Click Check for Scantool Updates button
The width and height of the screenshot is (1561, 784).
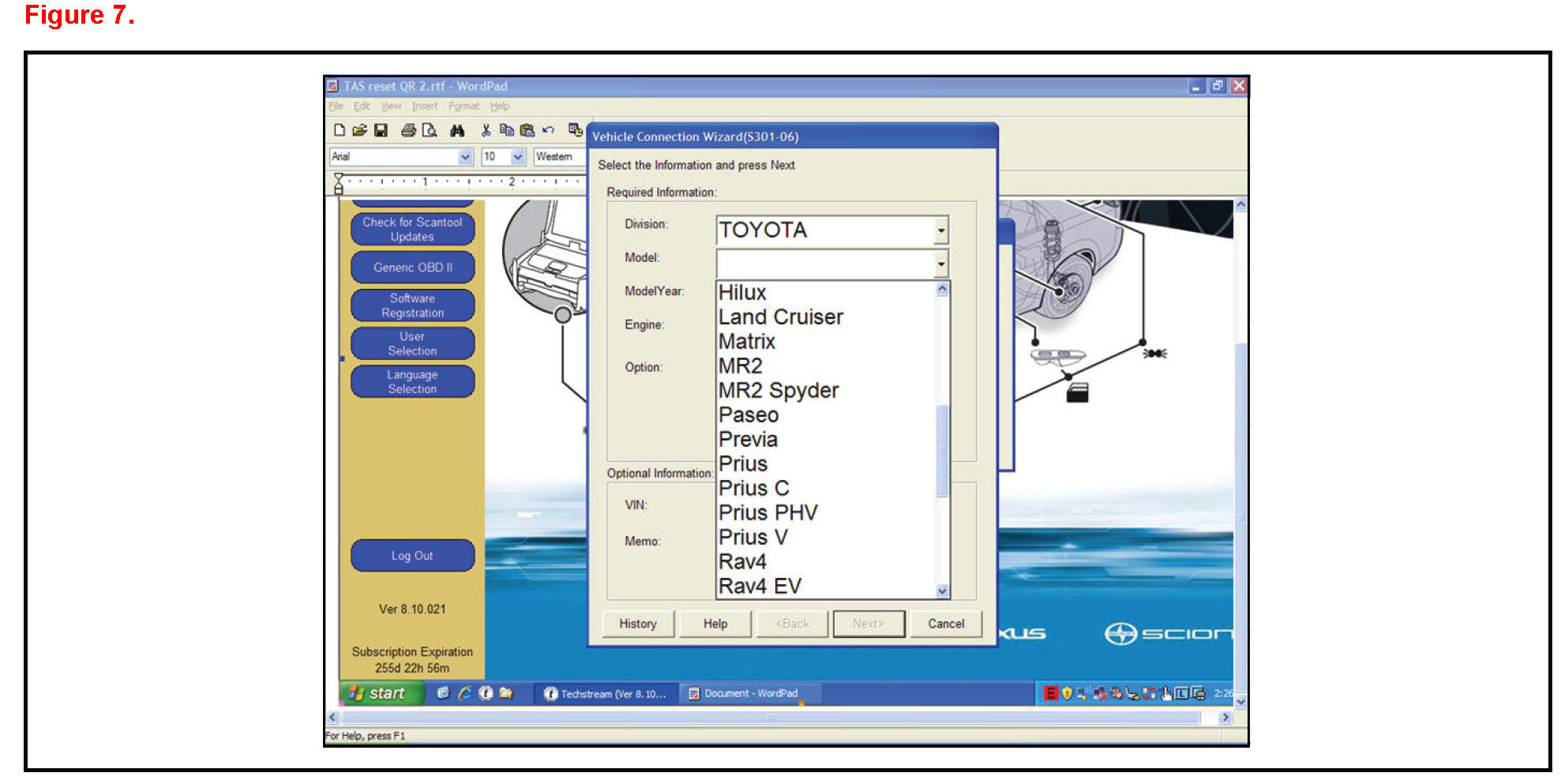point(412,230)
